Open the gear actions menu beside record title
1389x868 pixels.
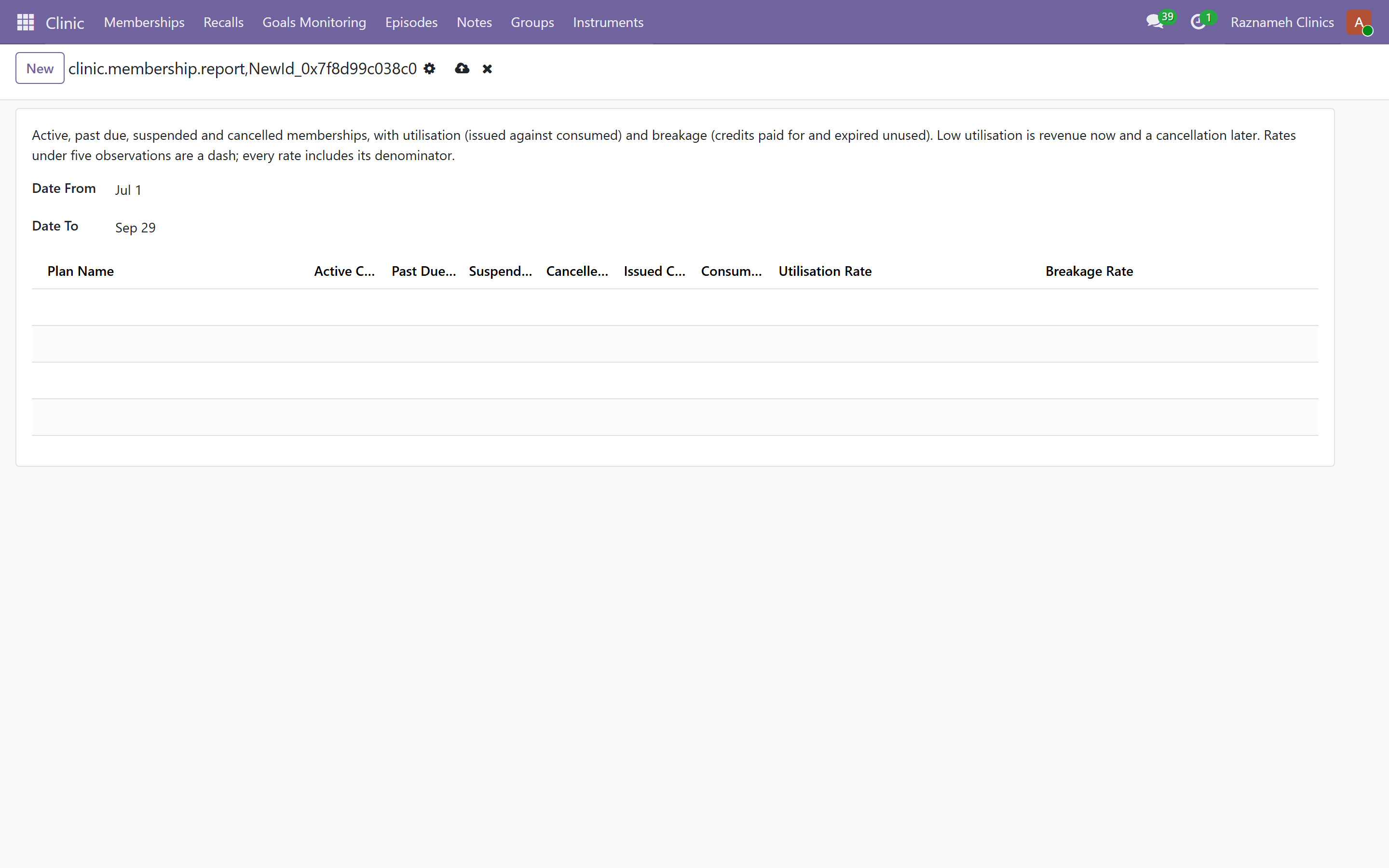429,69
